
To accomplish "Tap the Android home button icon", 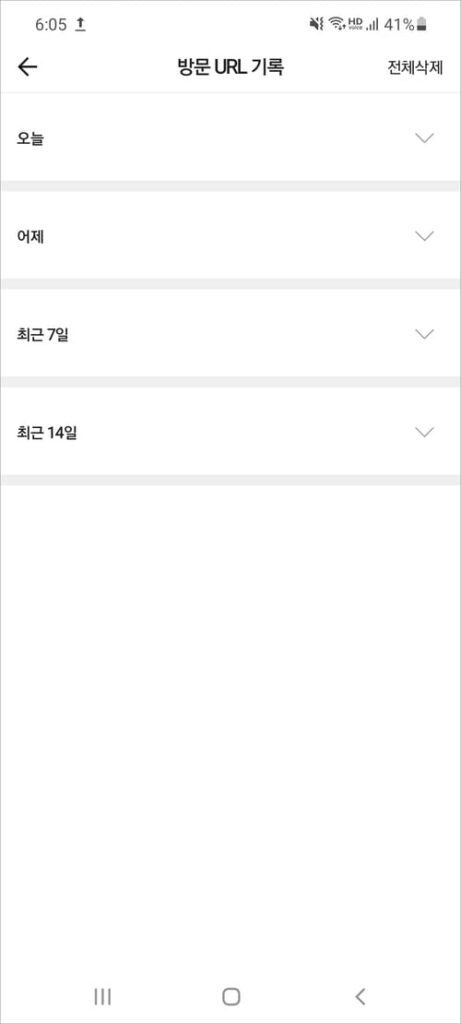I will [231, 996].
